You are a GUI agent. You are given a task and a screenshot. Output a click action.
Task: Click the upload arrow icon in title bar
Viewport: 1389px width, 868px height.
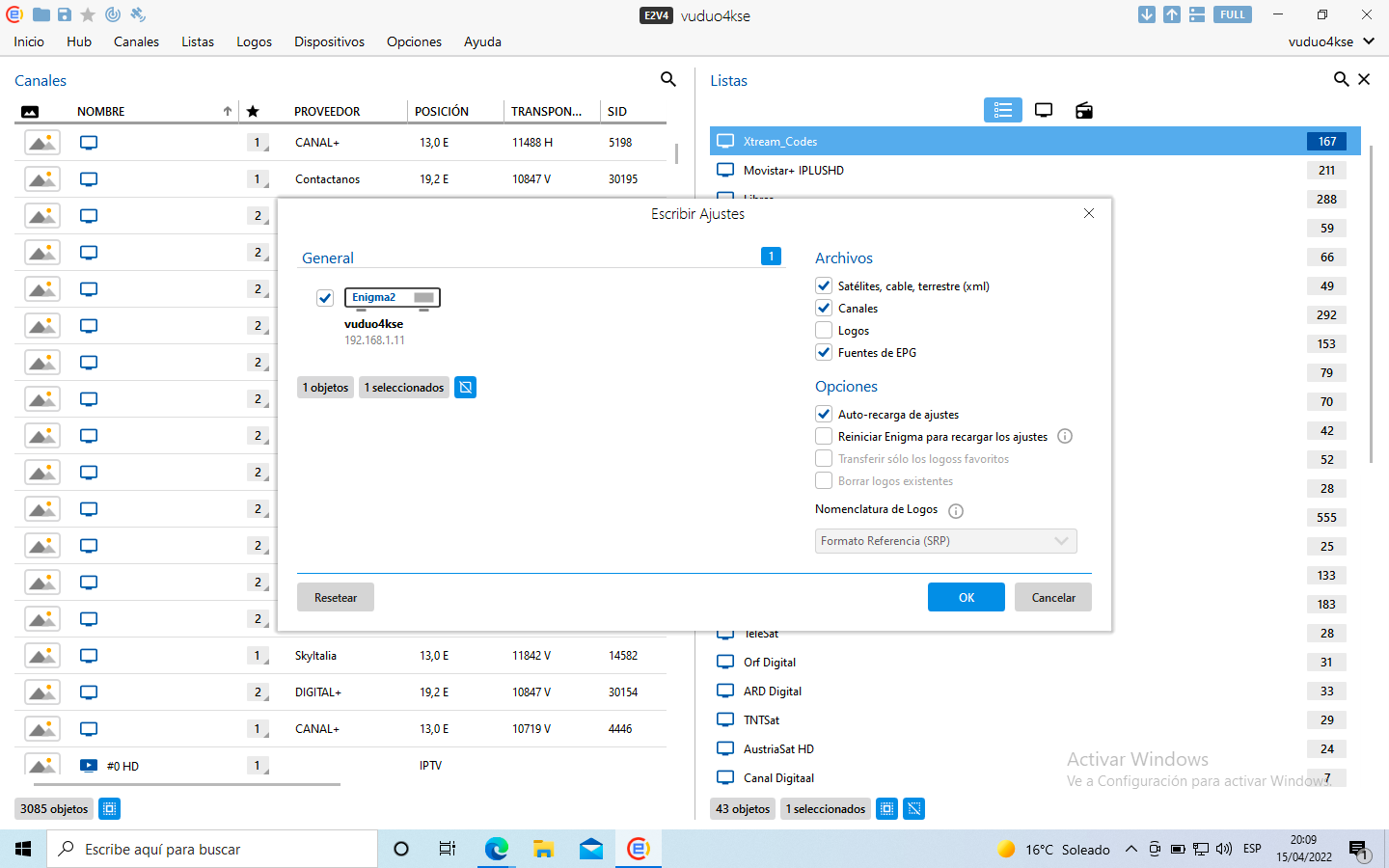point(1171,14)
